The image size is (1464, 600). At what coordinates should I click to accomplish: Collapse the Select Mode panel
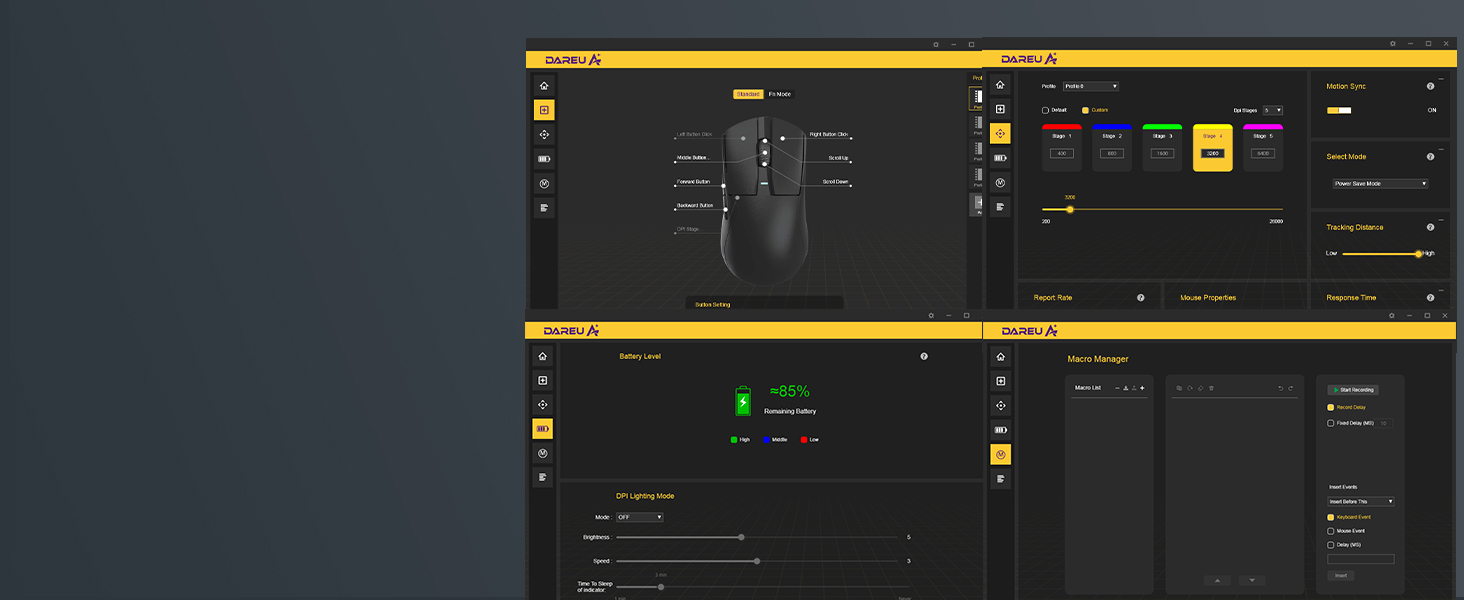click(x=1441, y=148)
